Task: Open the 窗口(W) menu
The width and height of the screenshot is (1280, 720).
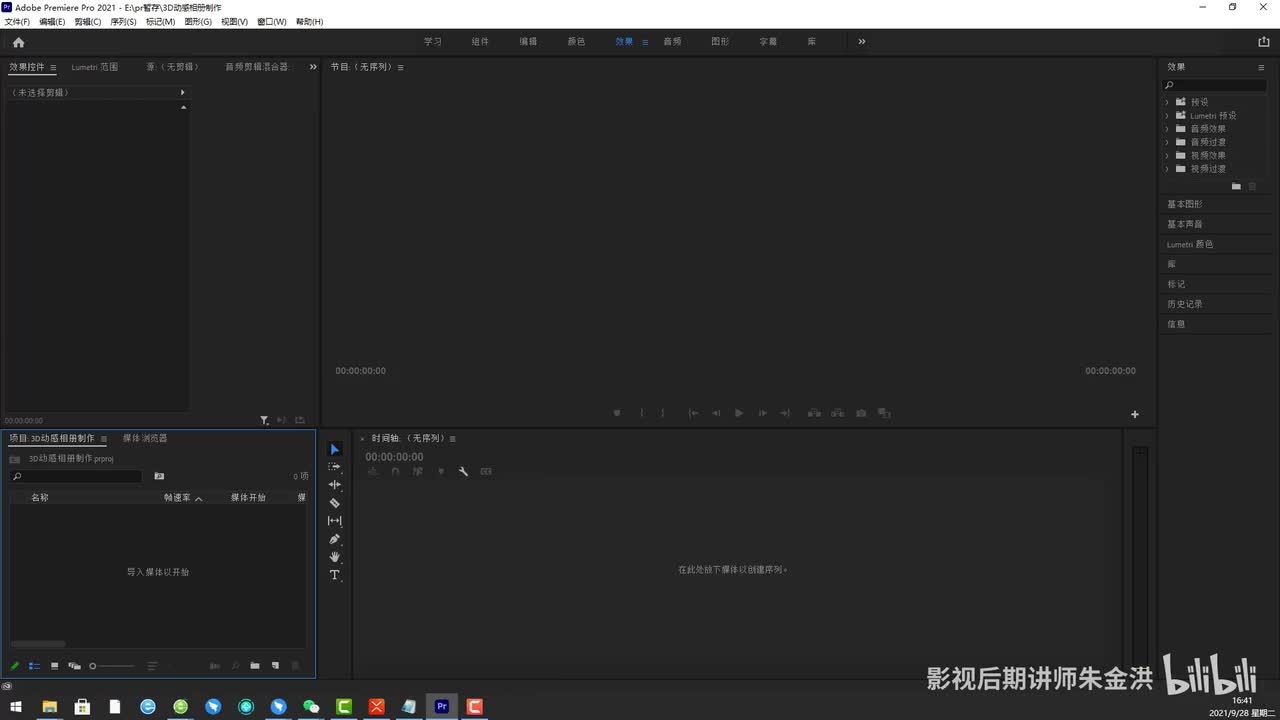Action: (272, 22)
